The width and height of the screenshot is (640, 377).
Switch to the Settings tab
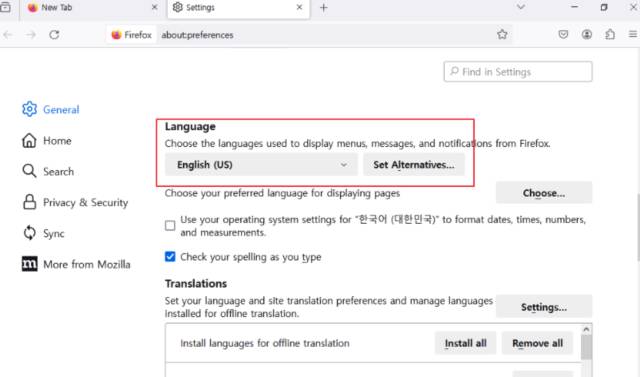[238, 8]
